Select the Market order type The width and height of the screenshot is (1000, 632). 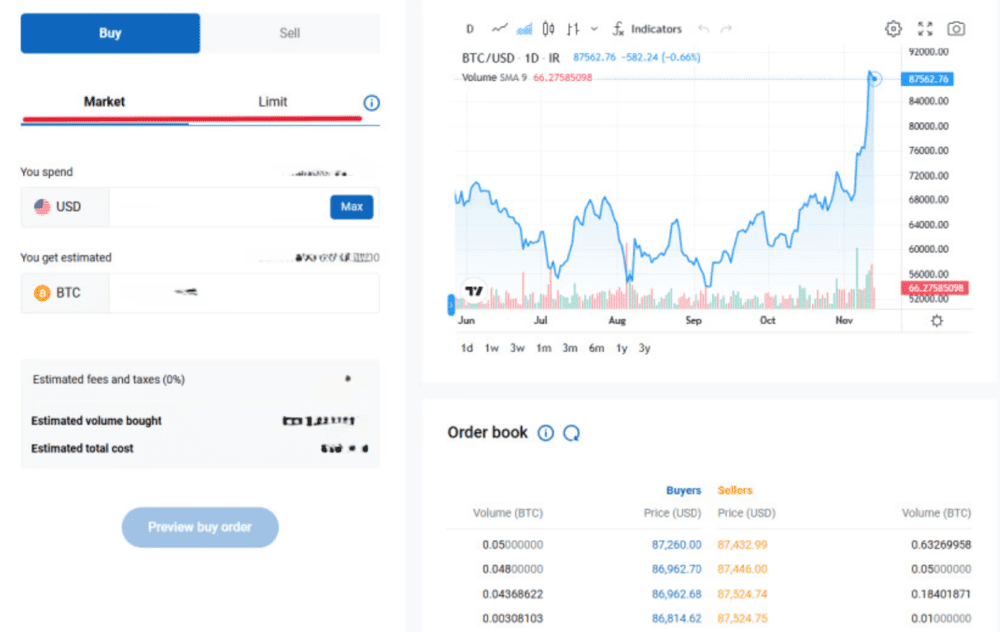[105, 102]
